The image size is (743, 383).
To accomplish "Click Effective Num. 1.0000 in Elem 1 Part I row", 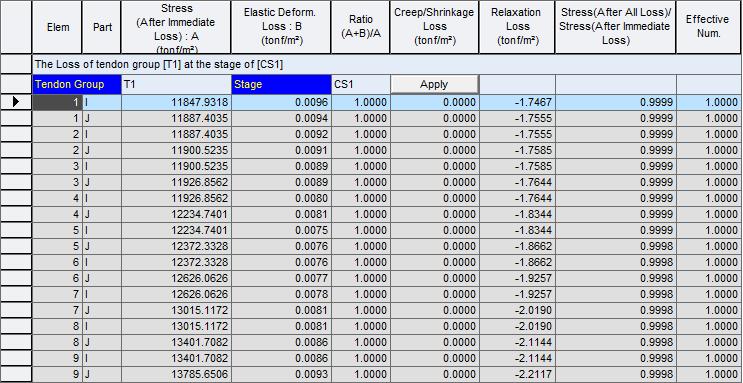I will [709, 102].
